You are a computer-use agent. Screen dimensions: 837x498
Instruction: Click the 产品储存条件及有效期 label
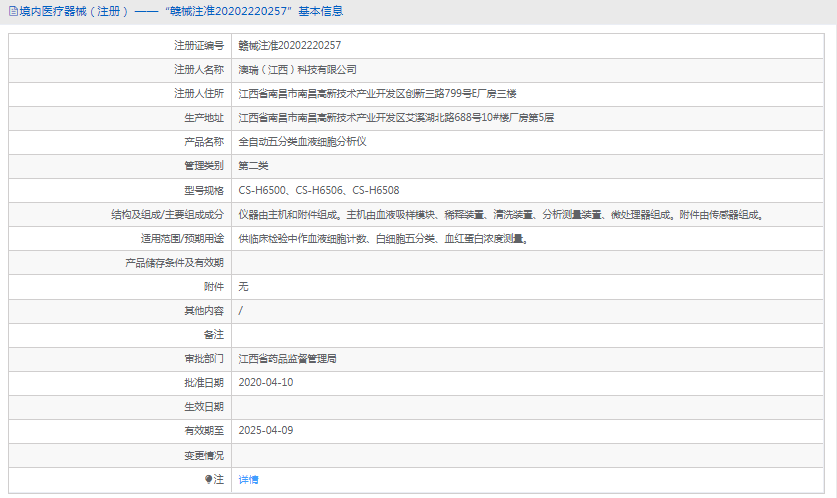point(175,263)
